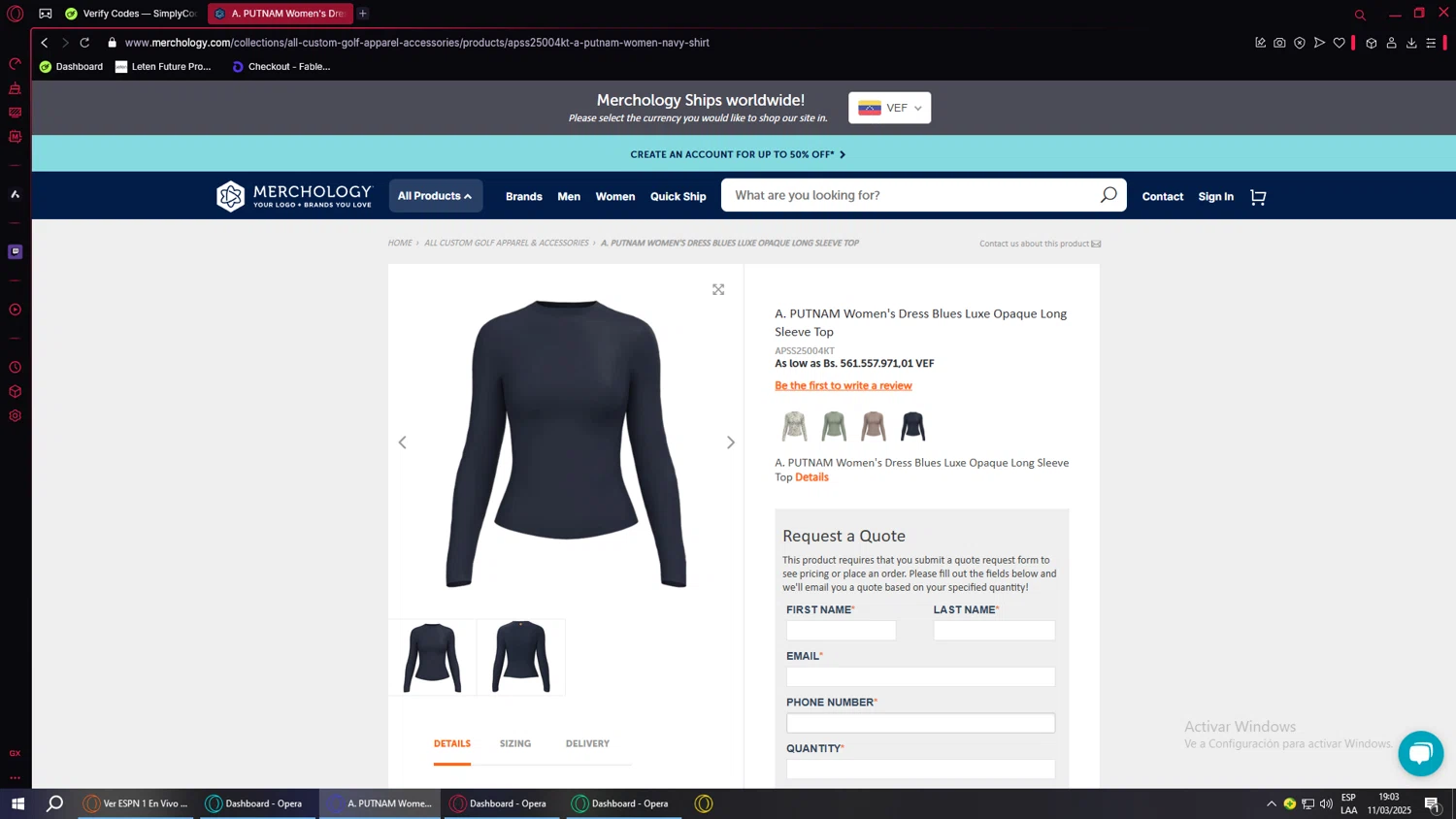Go to HOME breadcrumb
The height and width of the screenshot is (819, 1456).
(400, 243)
